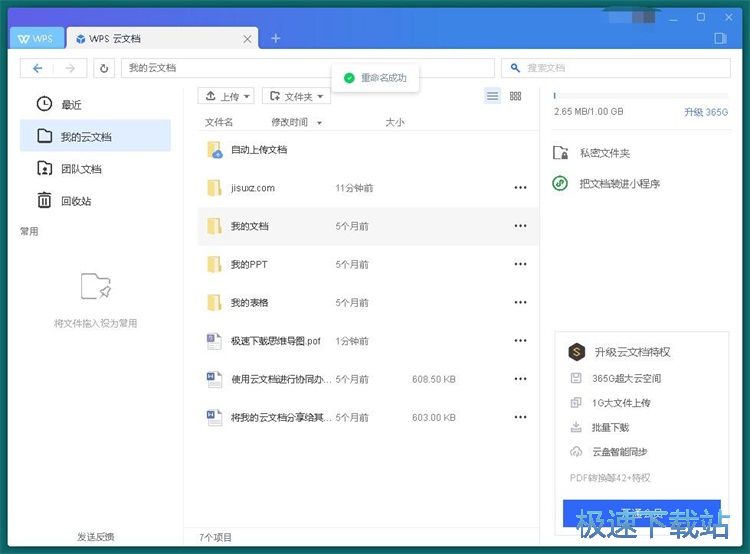Select 我的云文档 in the sidebar

point(95,136)
